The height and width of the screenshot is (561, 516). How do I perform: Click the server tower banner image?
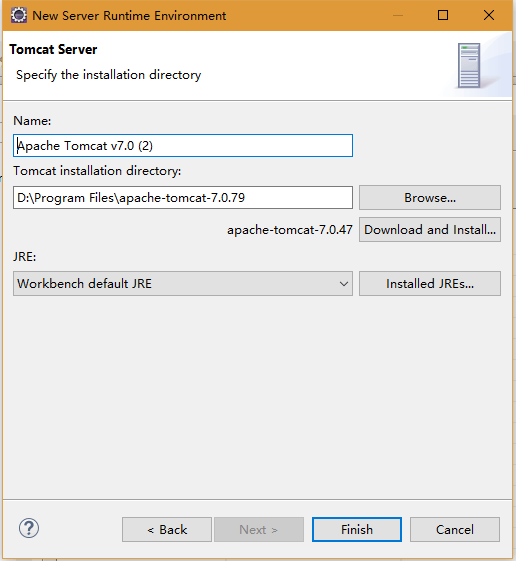469,65
